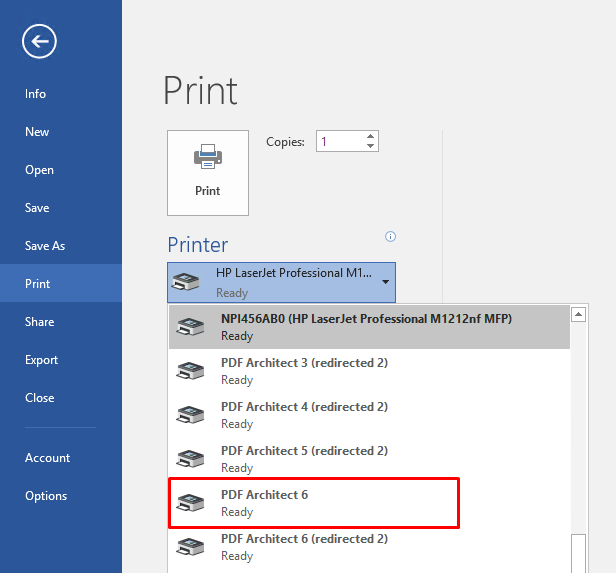Collapse the printer dropdown arrow
The width and height of the screenshot is (616, 573).
[386, 282]
